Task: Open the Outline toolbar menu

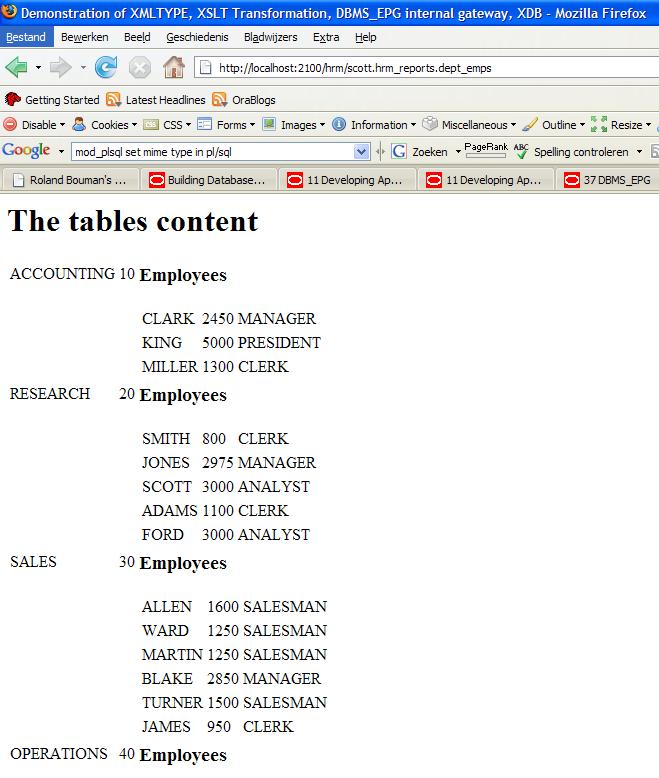Action: coord(554,125)
